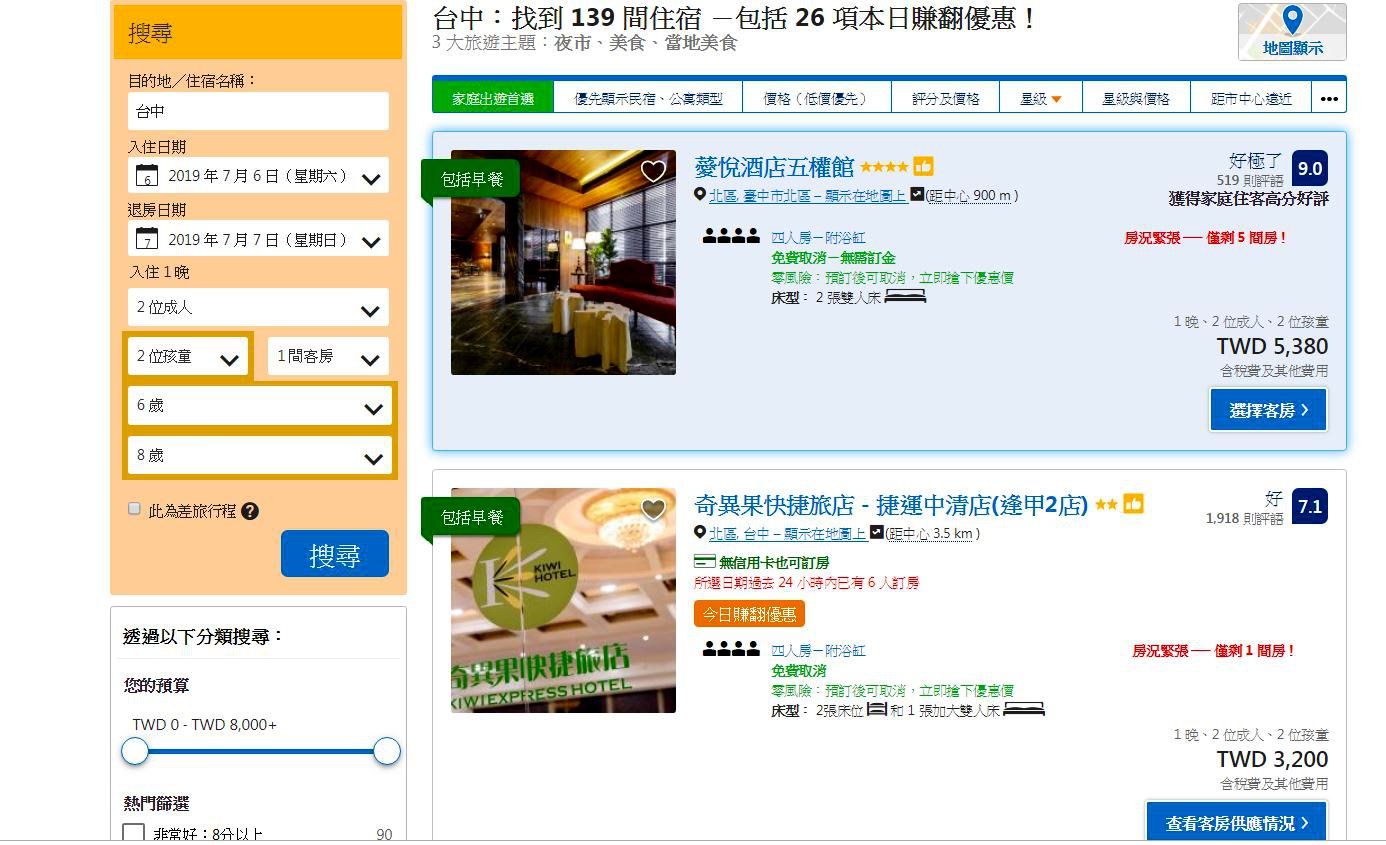The image size is (1386, 845).
Task: Open the 2 位孩童 children dropdown
Action: [x=188, y=357]
